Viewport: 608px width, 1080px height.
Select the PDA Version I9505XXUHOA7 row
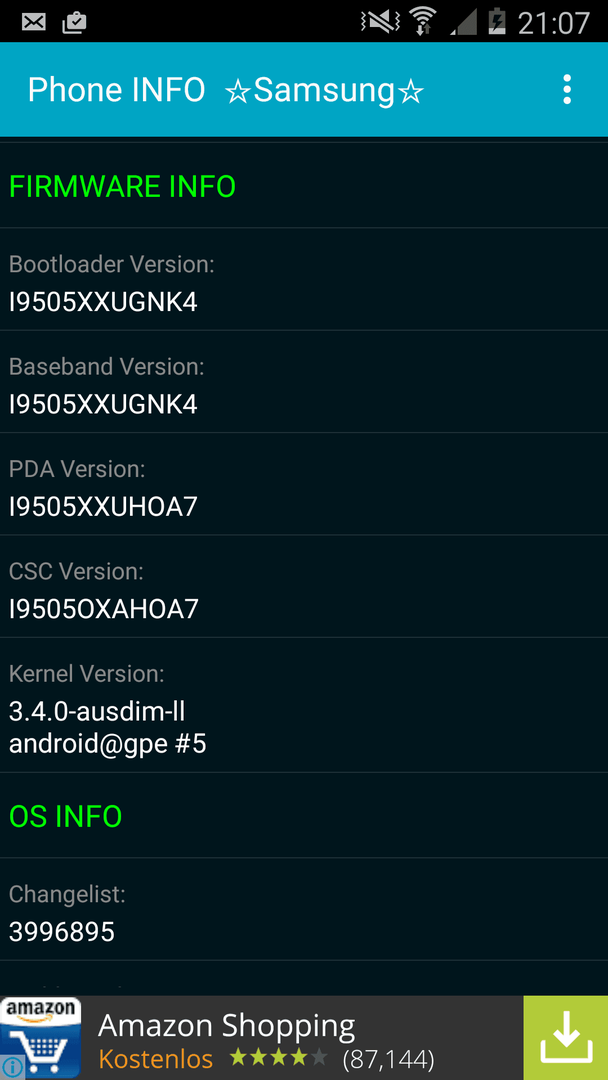point(304,484)
